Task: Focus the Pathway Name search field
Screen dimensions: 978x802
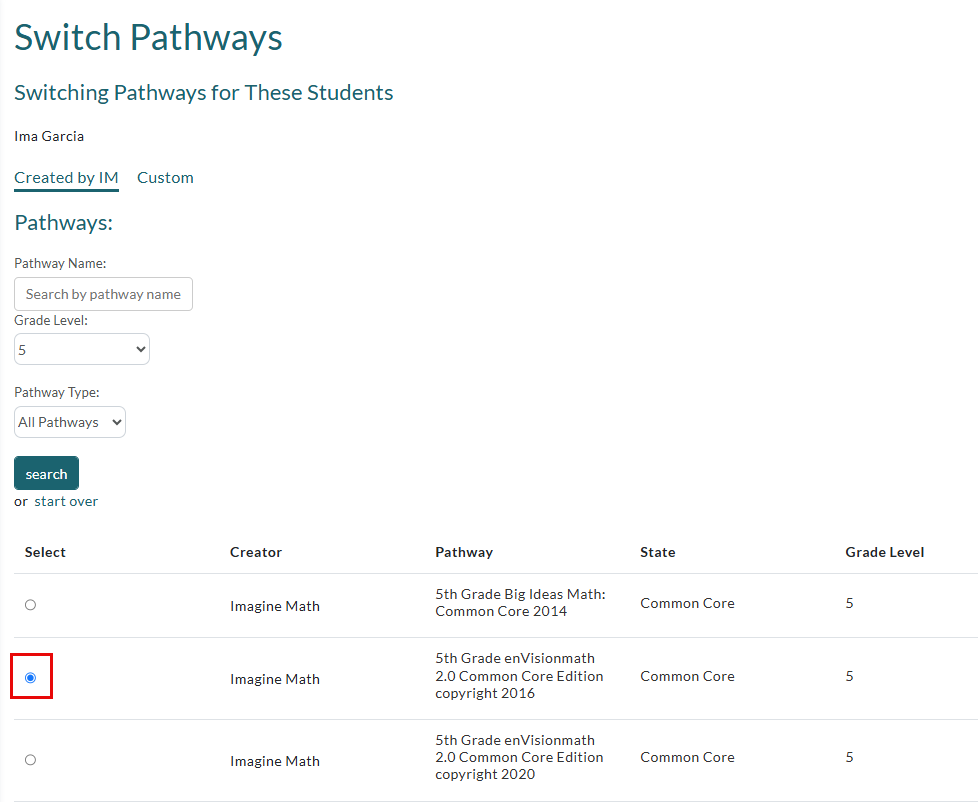Action: [104, 294]
